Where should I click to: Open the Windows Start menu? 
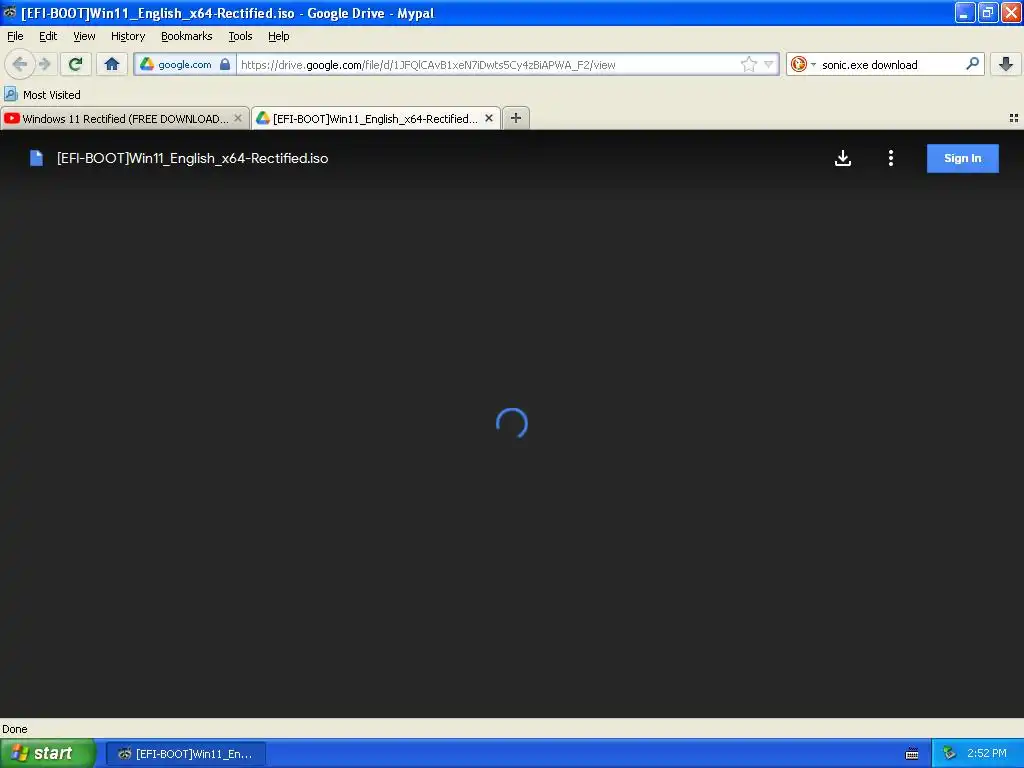[48, 754]
